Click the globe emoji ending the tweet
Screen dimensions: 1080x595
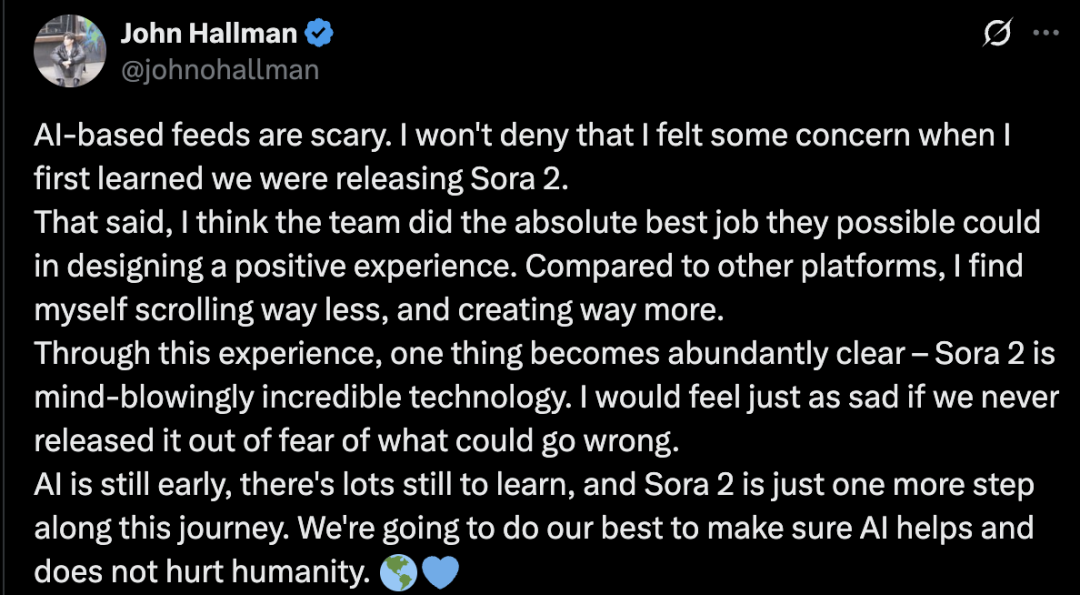pyautogui.click(x=396, y=571)
